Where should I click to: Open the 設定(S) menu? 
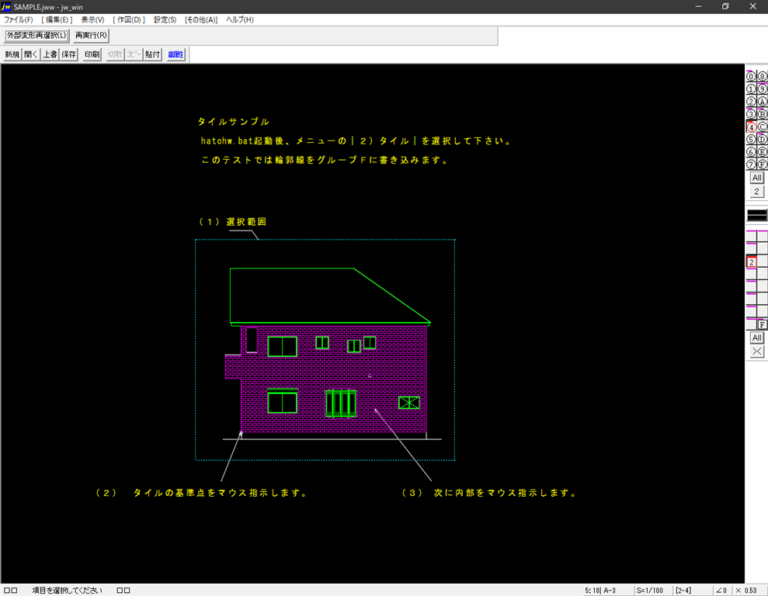pos(165,20)
